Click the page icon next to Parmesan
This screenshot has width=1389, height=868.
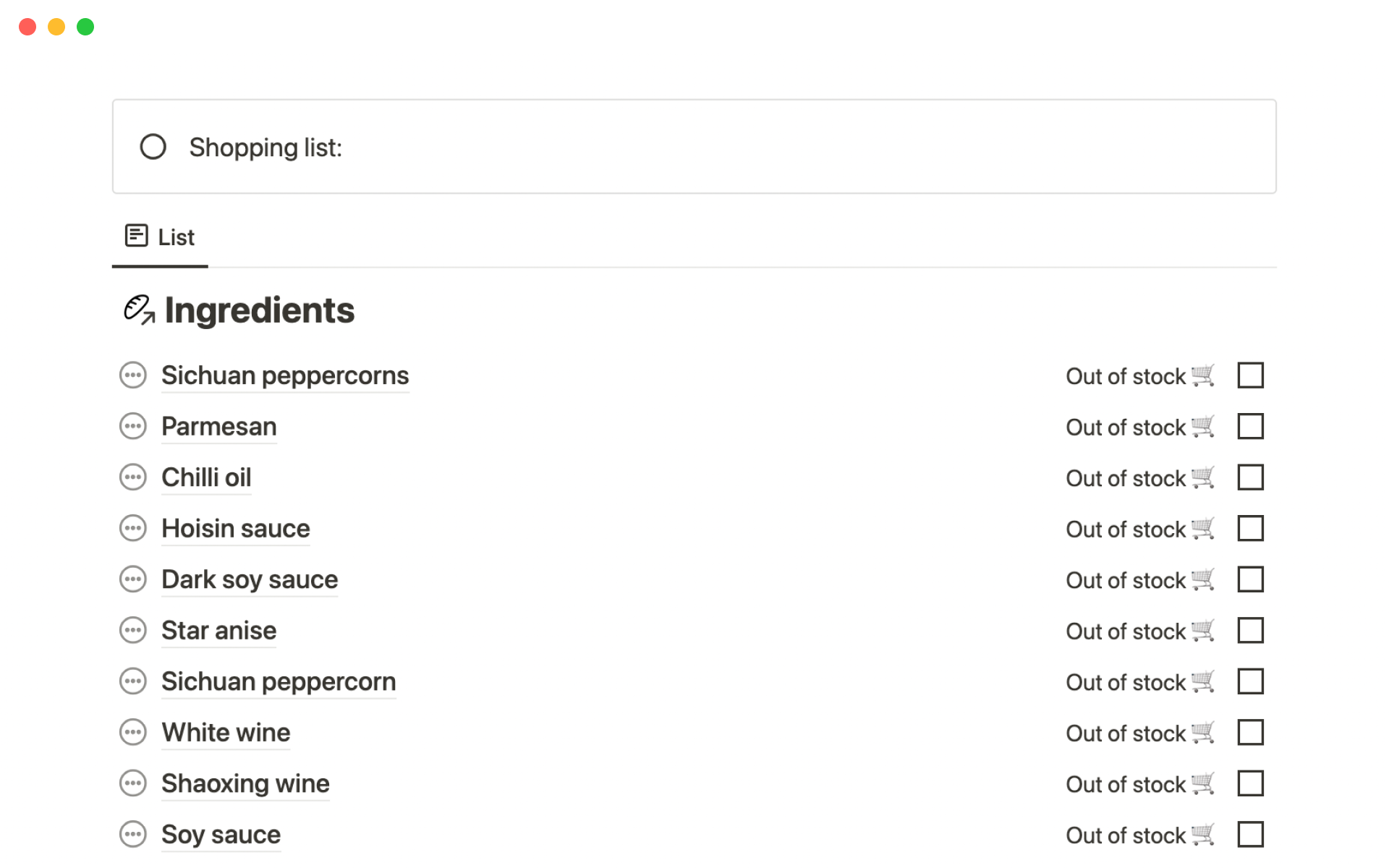point(133,427)
